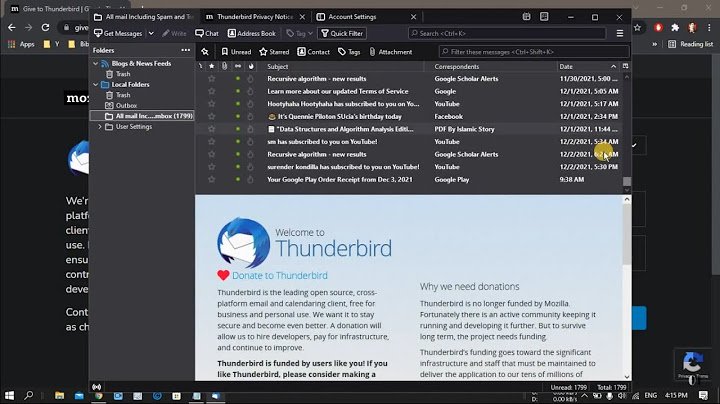Collapse the Local Folders tree
720x404 pixels.
[x=96, y=84]
